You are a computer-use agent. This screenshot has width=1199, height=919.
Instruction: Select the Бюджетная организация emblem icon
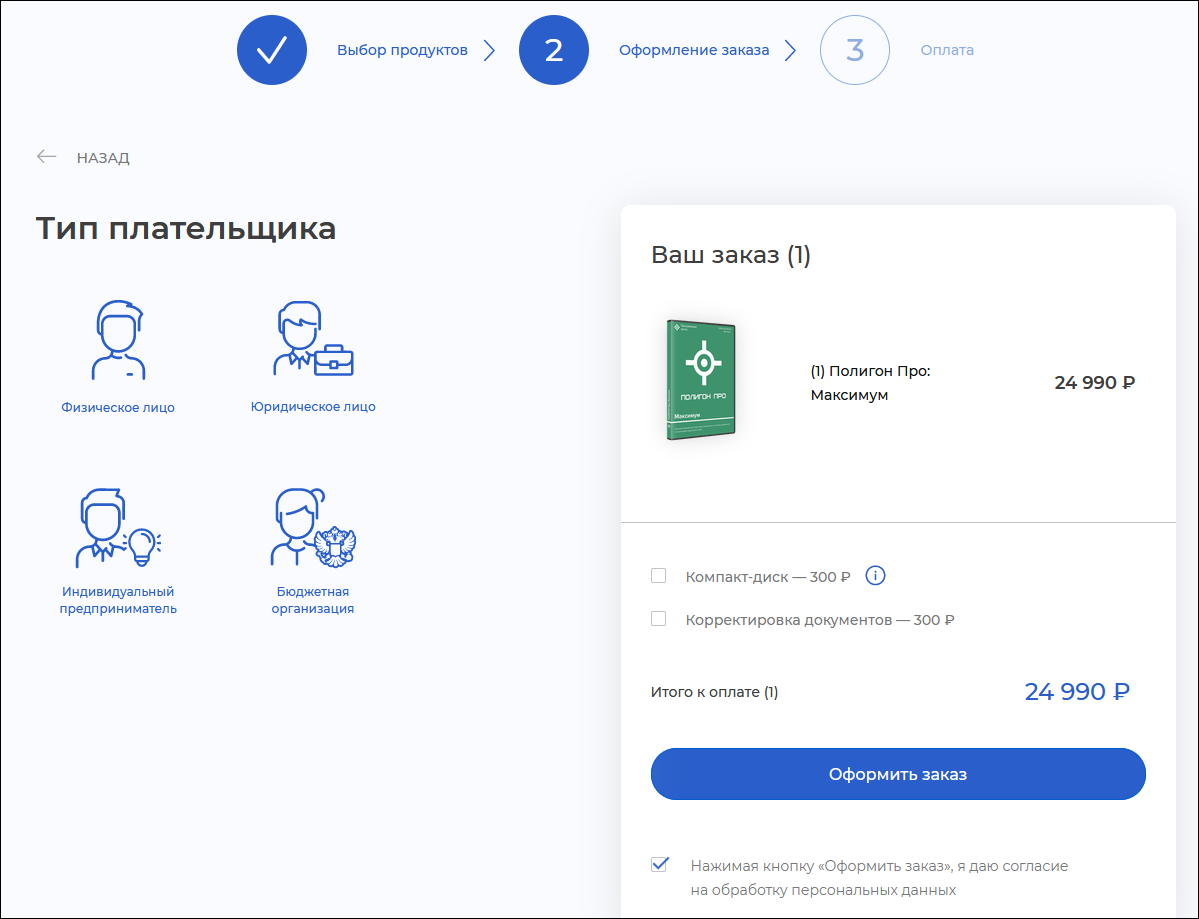click(x=312, y=528)
